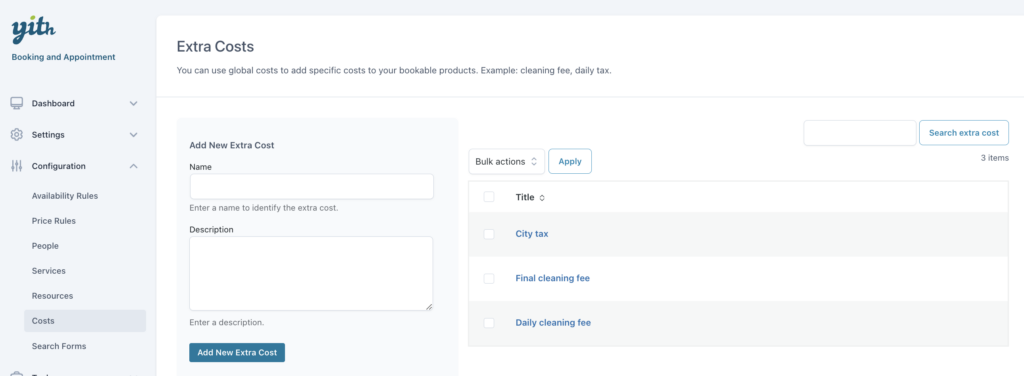
Task: Click the Booking and Appointment label
Action: pyautogui.click(x=63, y=57)
